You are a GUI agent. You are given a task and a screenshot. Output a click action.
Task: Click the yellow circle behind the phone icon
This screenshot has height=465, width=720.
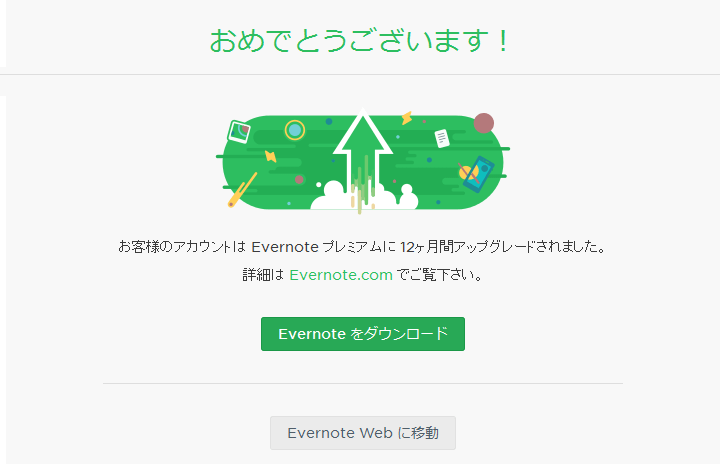tap(468, 173)
